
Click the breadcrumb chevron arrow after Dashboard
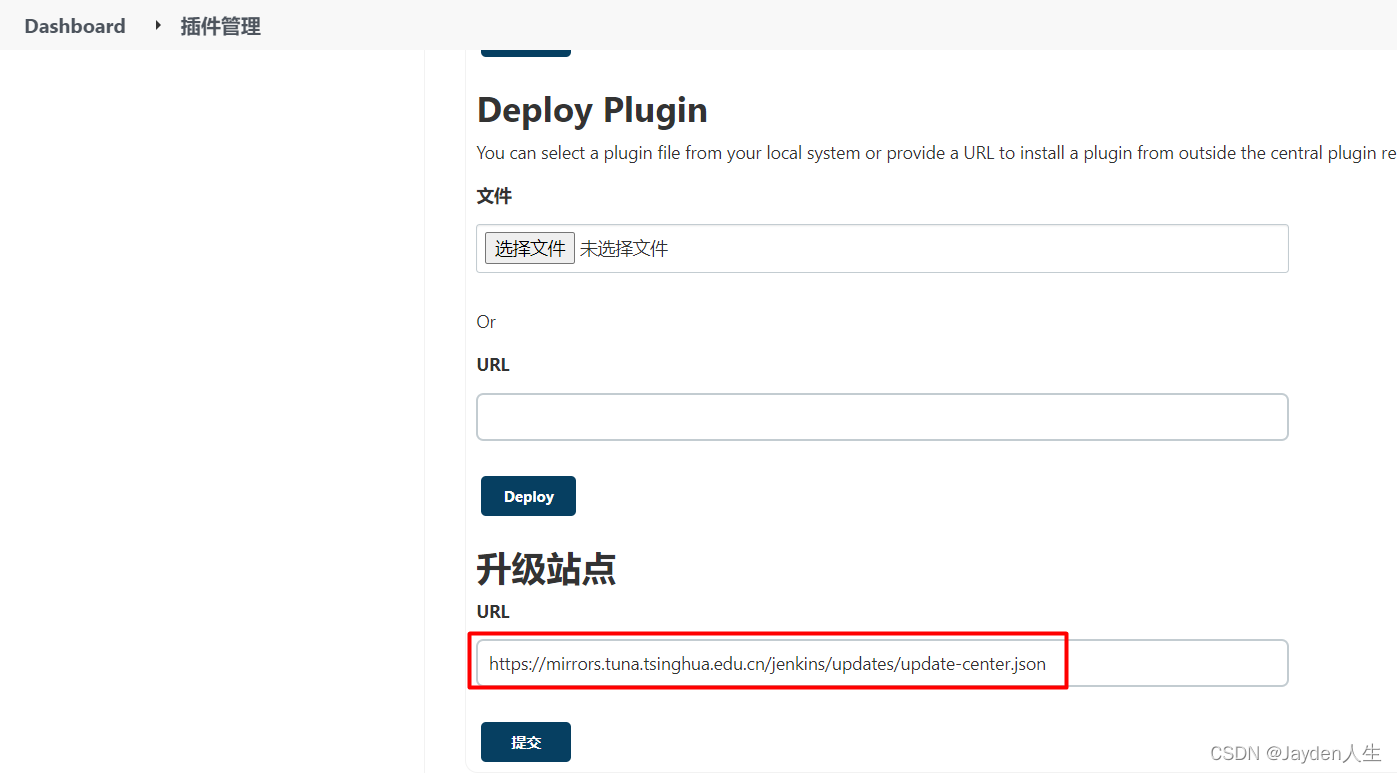point(157,26)
